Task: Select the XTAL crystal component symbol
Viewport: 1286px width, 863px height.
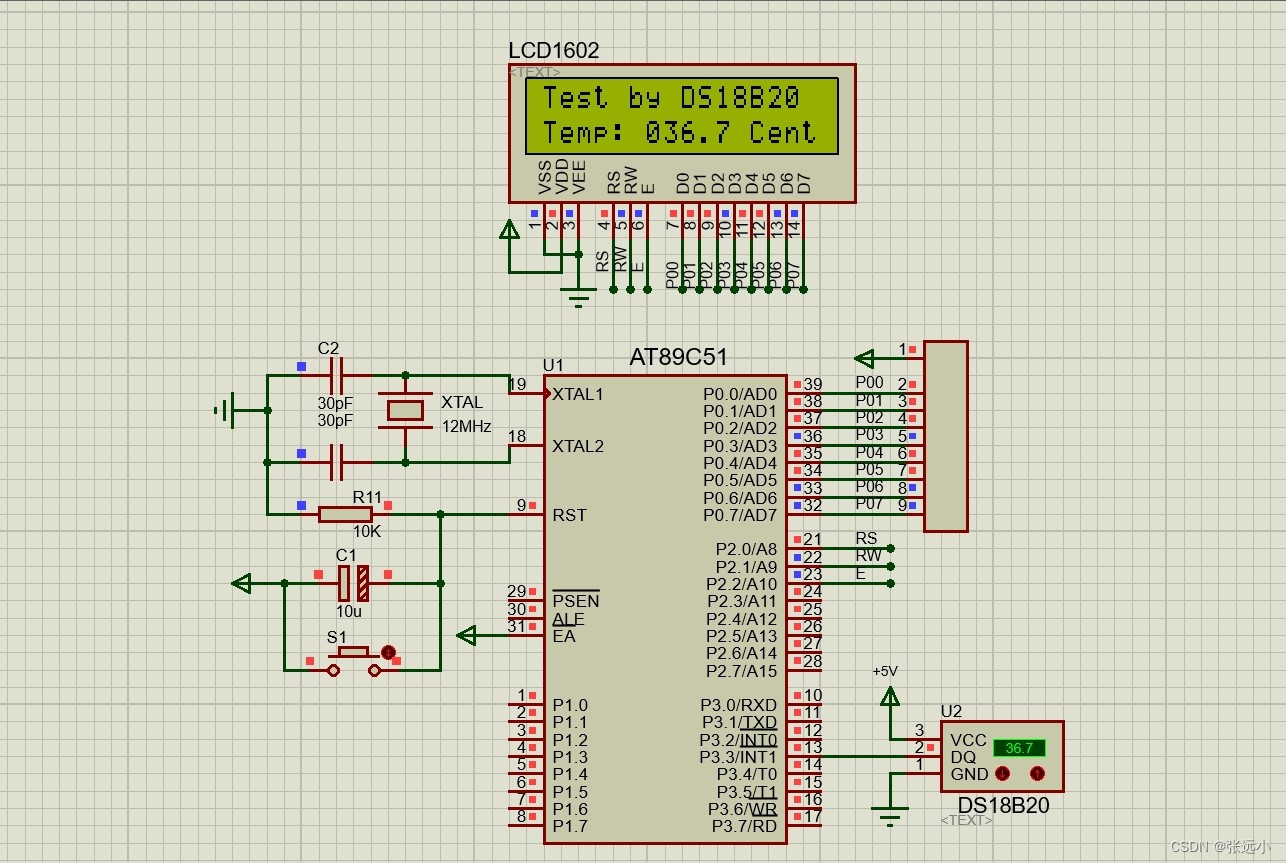Action: point(405,409)
